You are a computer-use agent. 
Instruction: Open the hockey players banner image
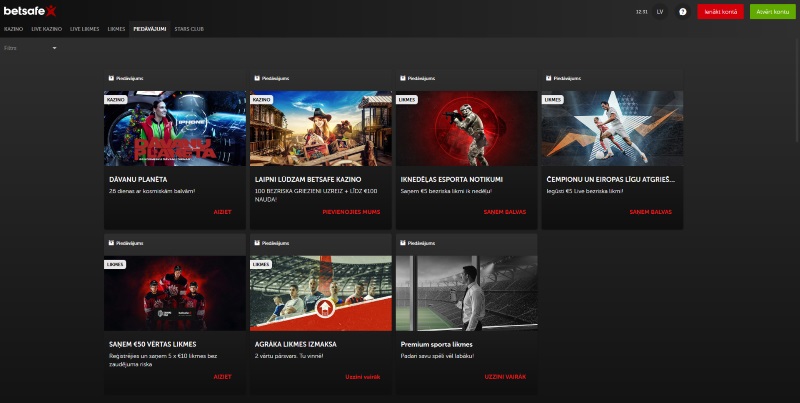175,293
